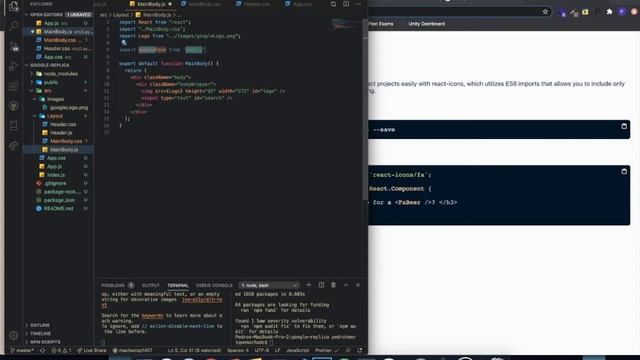Viewport: 640px width, 360px height.
Task: Click the split editor icon in the editor title bar
Action: coord(346,4)
